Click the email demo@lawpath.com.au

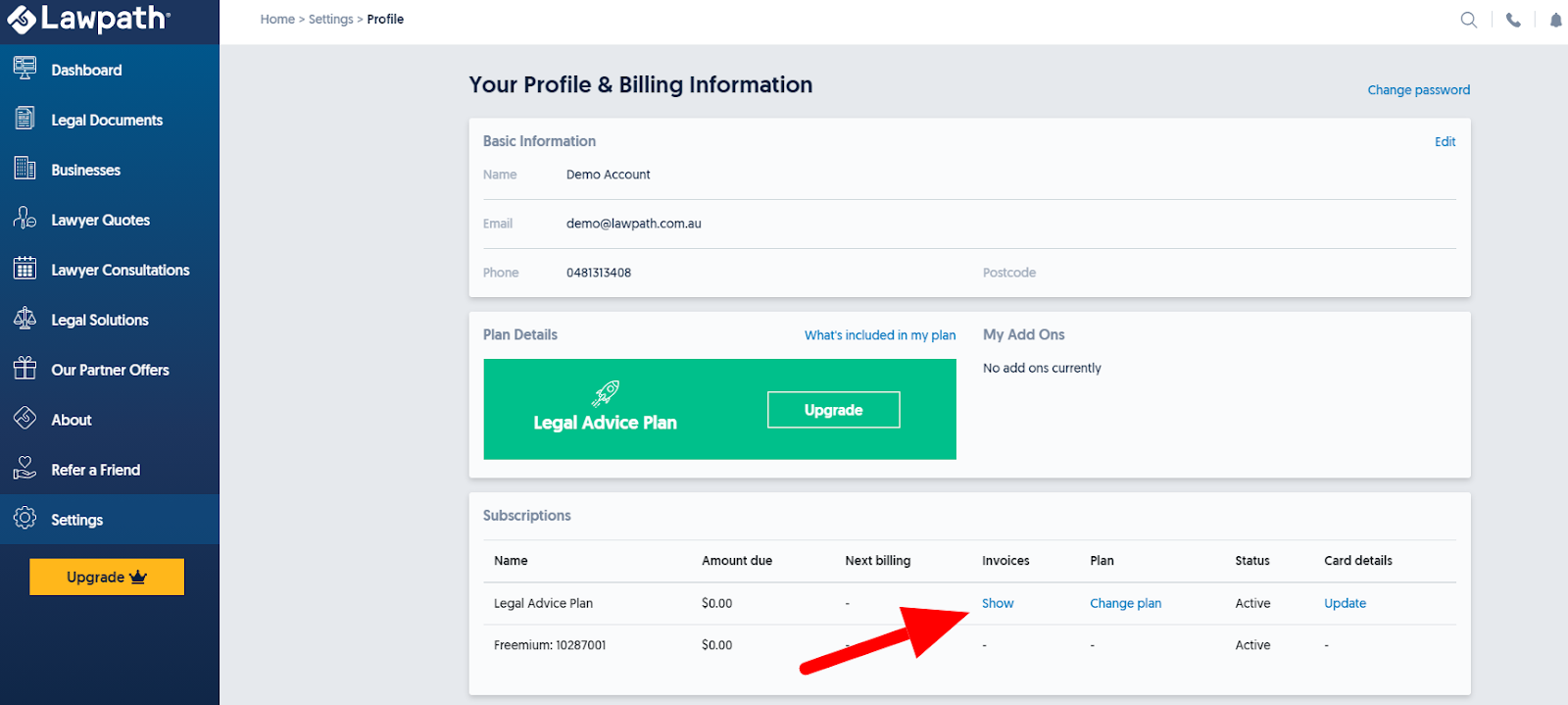[633, 224]
